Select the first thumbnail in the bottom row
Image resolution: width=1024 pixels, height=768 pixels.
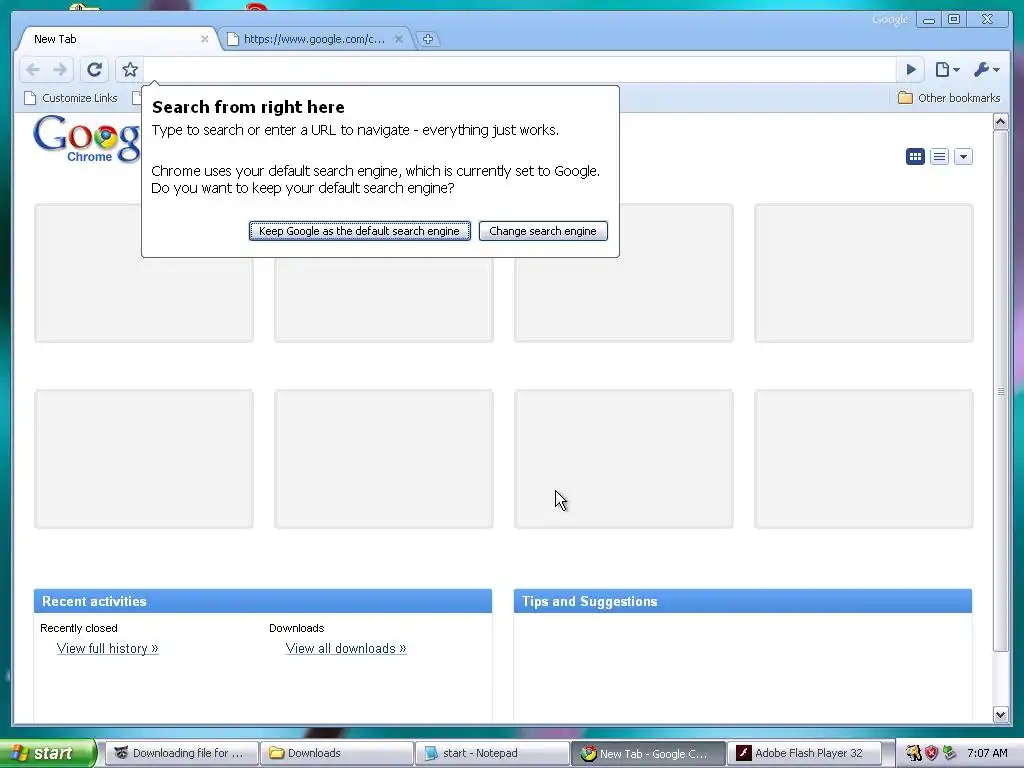[144, 458]
